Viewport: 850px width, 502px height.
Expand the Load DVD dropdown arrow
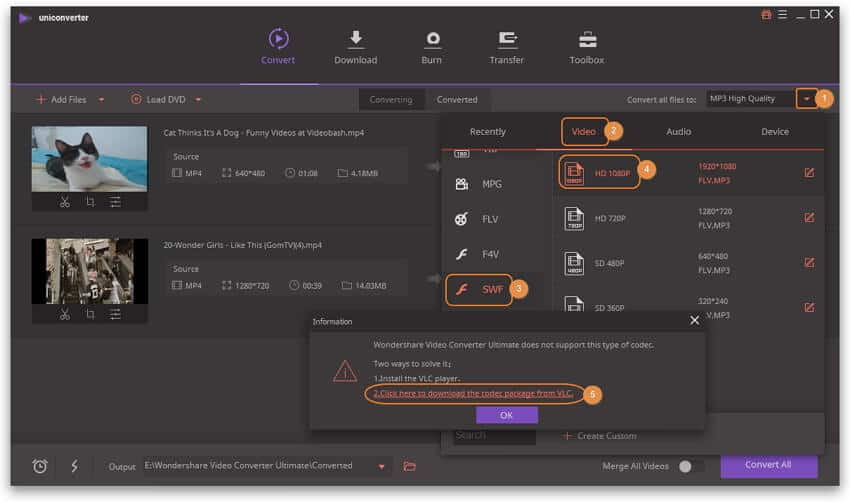tap(198, 100)
